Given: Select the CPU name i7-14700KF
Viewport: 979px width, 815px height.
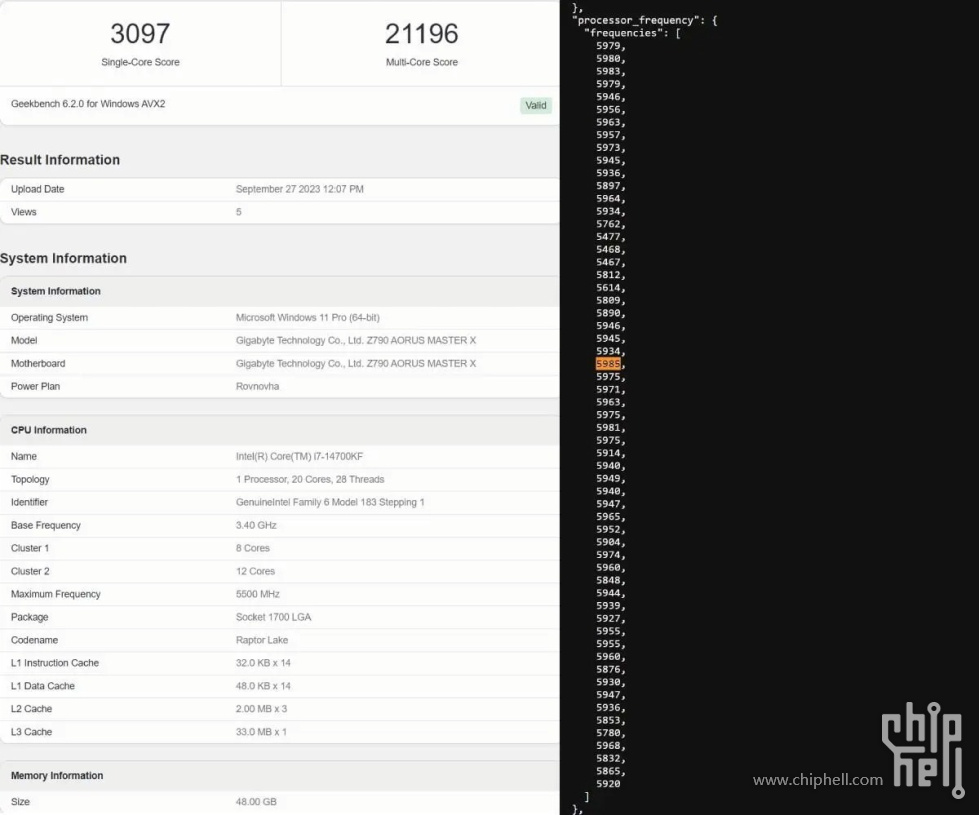Looking at the screenshot, I should (299, 457).
